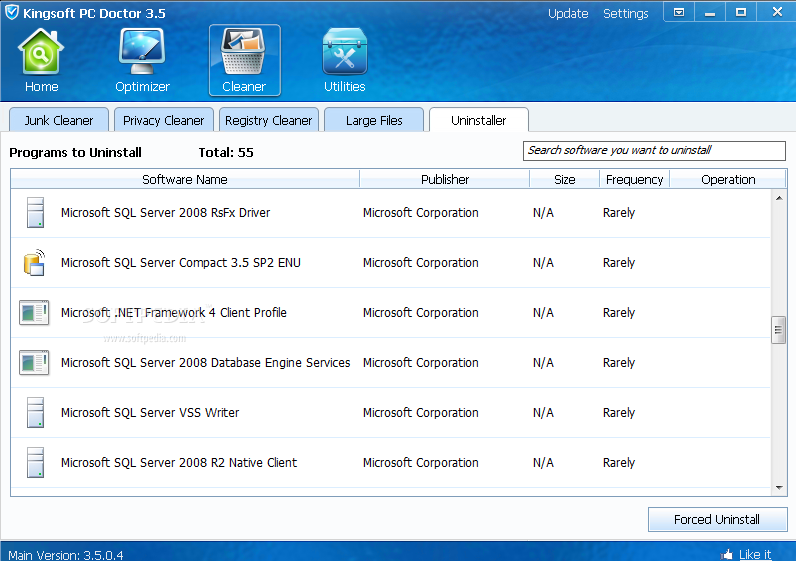The image size is (796, 561).
Task: Click the Like it thumbs-up icon
Action: pyautogui.click(x=727, y=554)
